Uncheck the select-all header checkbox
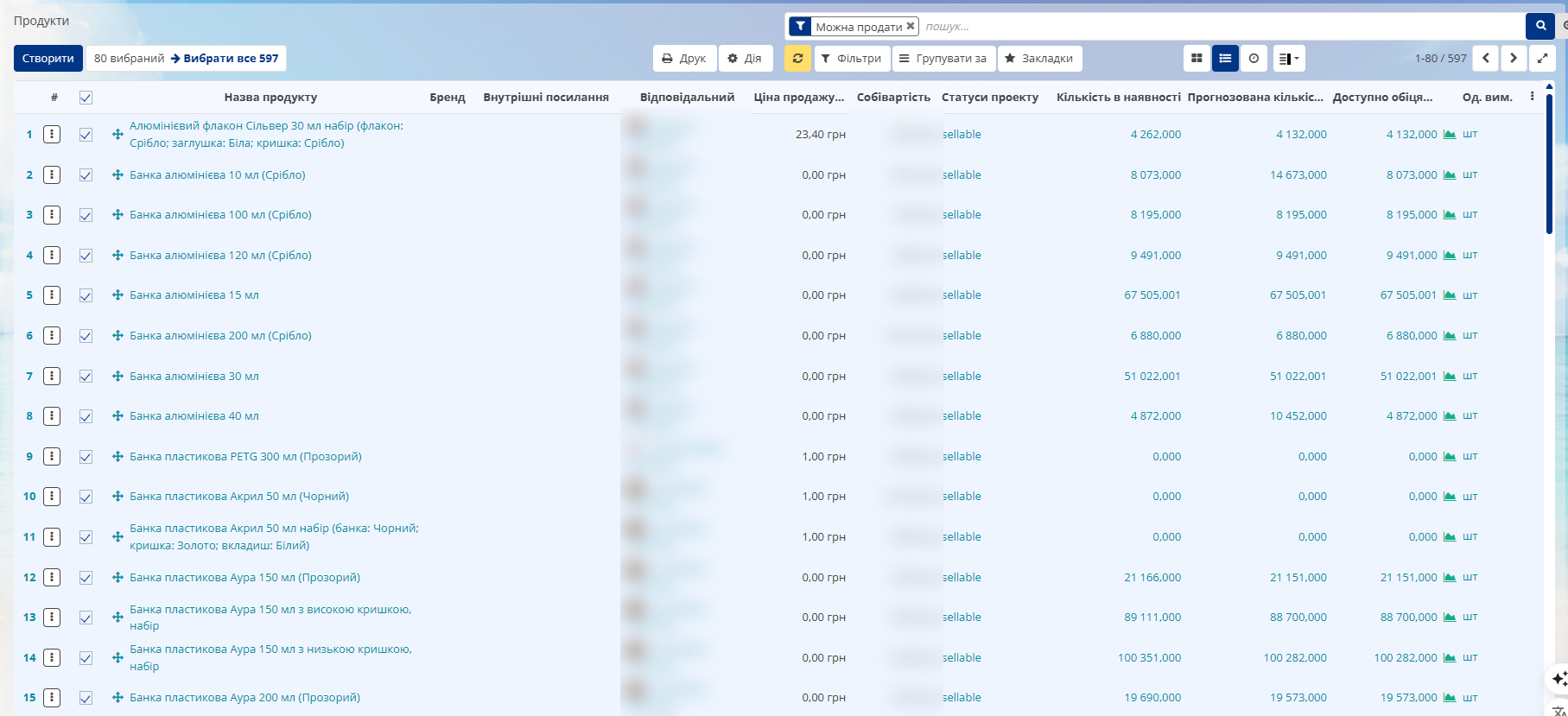The image size is (1568, 716). (86, 98)
